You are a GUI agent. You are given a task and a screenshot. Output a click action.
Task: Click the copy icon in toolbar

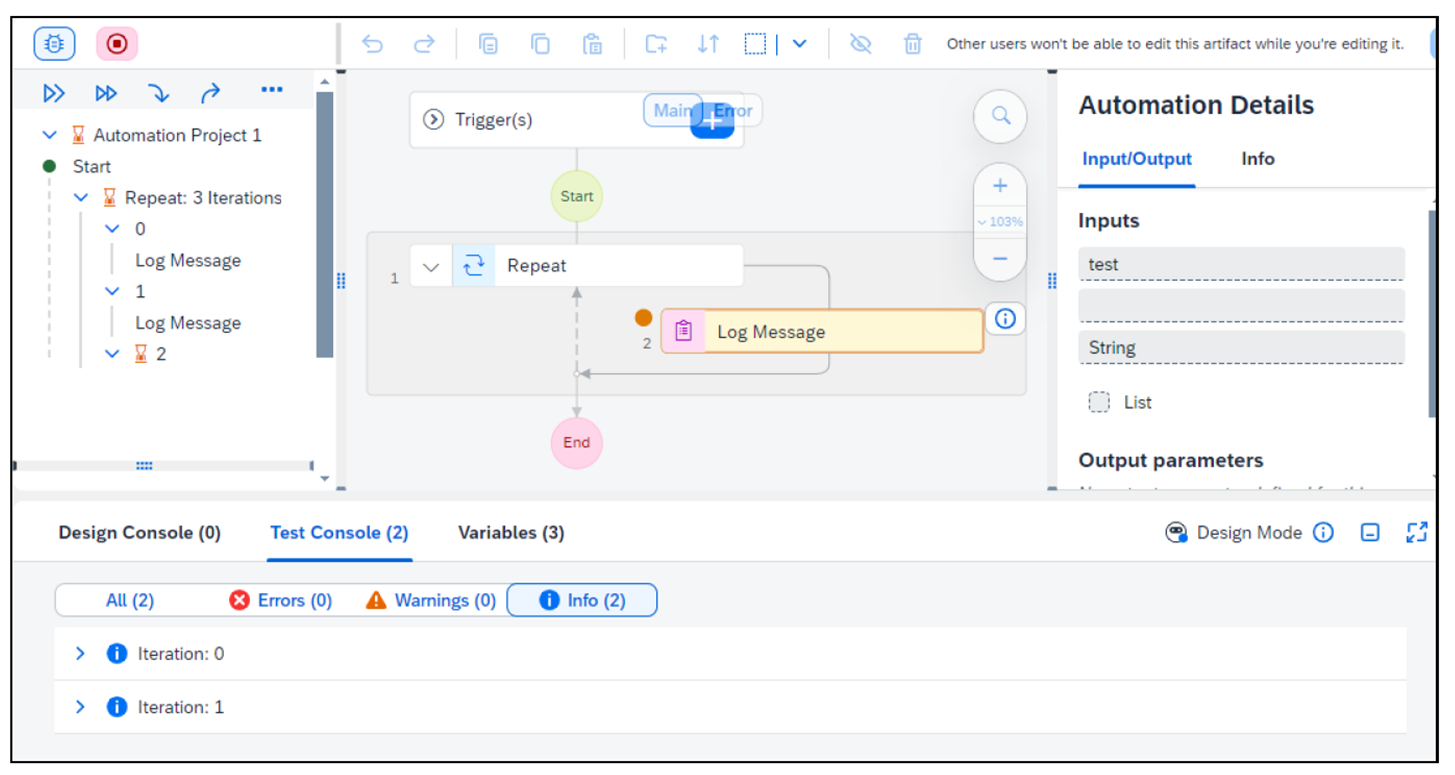(x=540, y=44)
